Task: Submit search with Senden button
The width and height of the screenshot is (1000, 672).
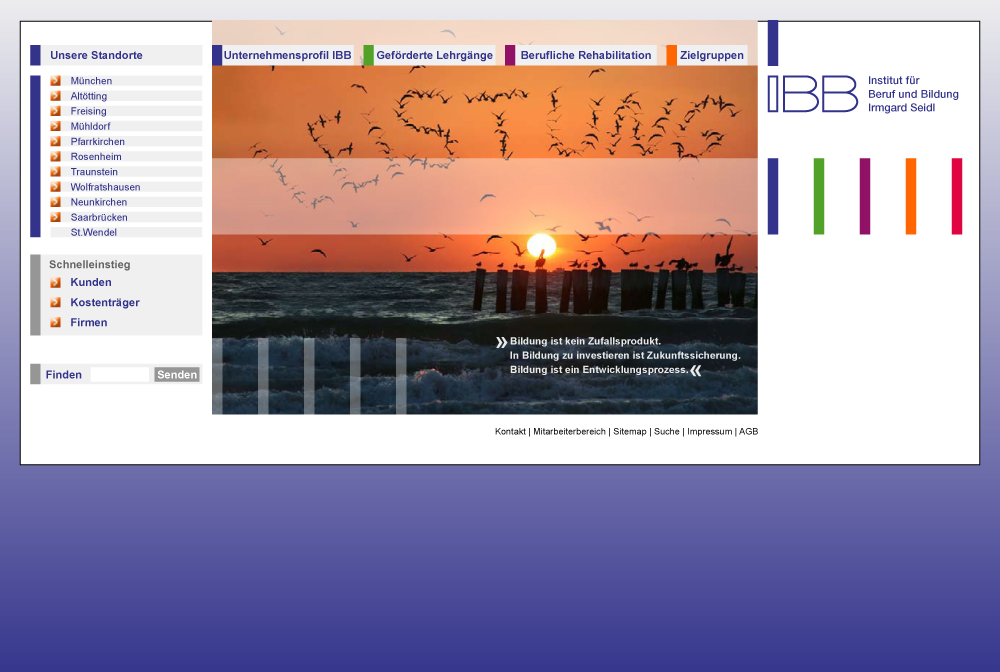Action: click(x=177, y=375)
